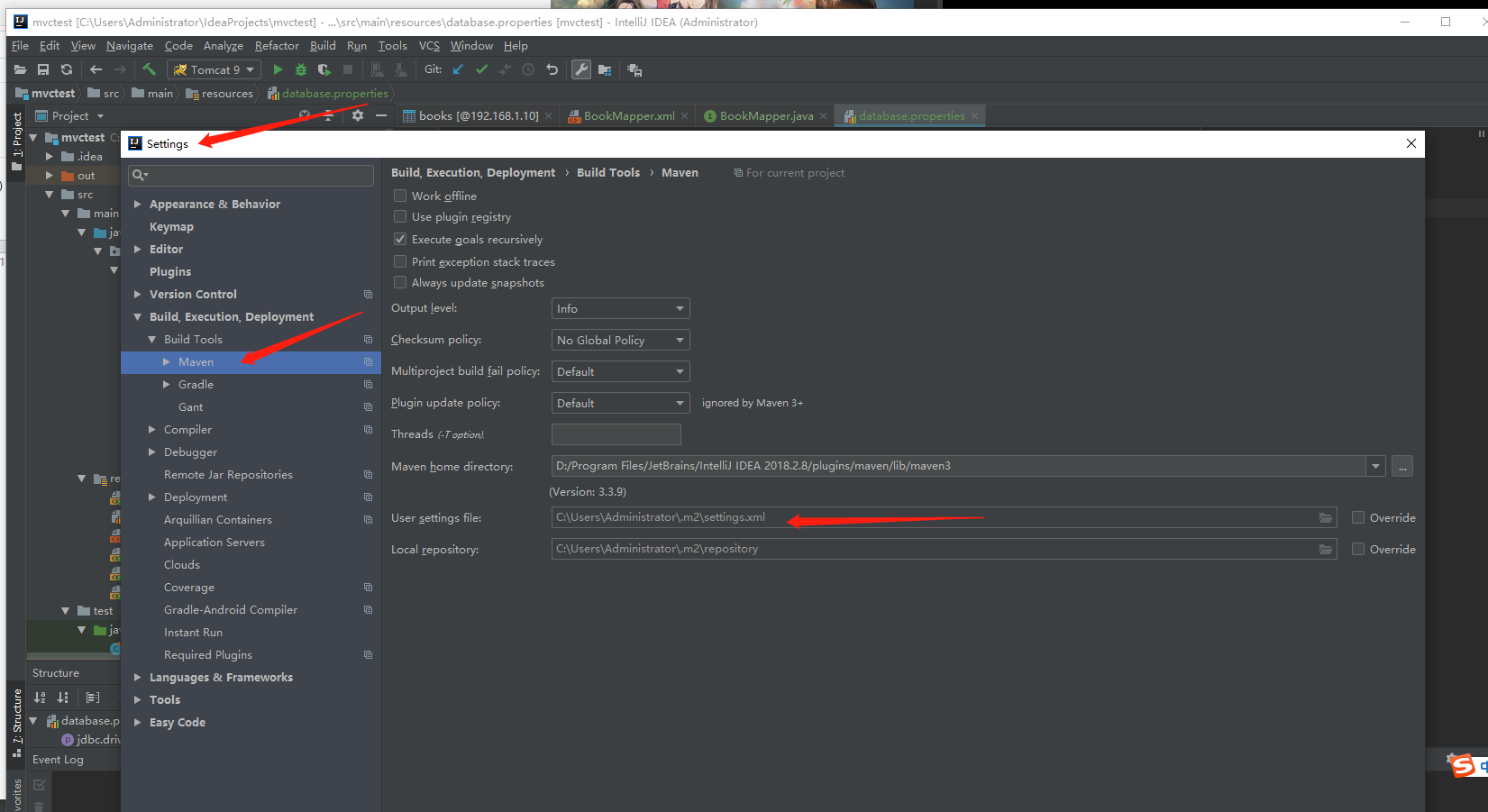Browse for the Local repository folder icon
This screenshot has height=812, width=1488.
point(1326,549)
